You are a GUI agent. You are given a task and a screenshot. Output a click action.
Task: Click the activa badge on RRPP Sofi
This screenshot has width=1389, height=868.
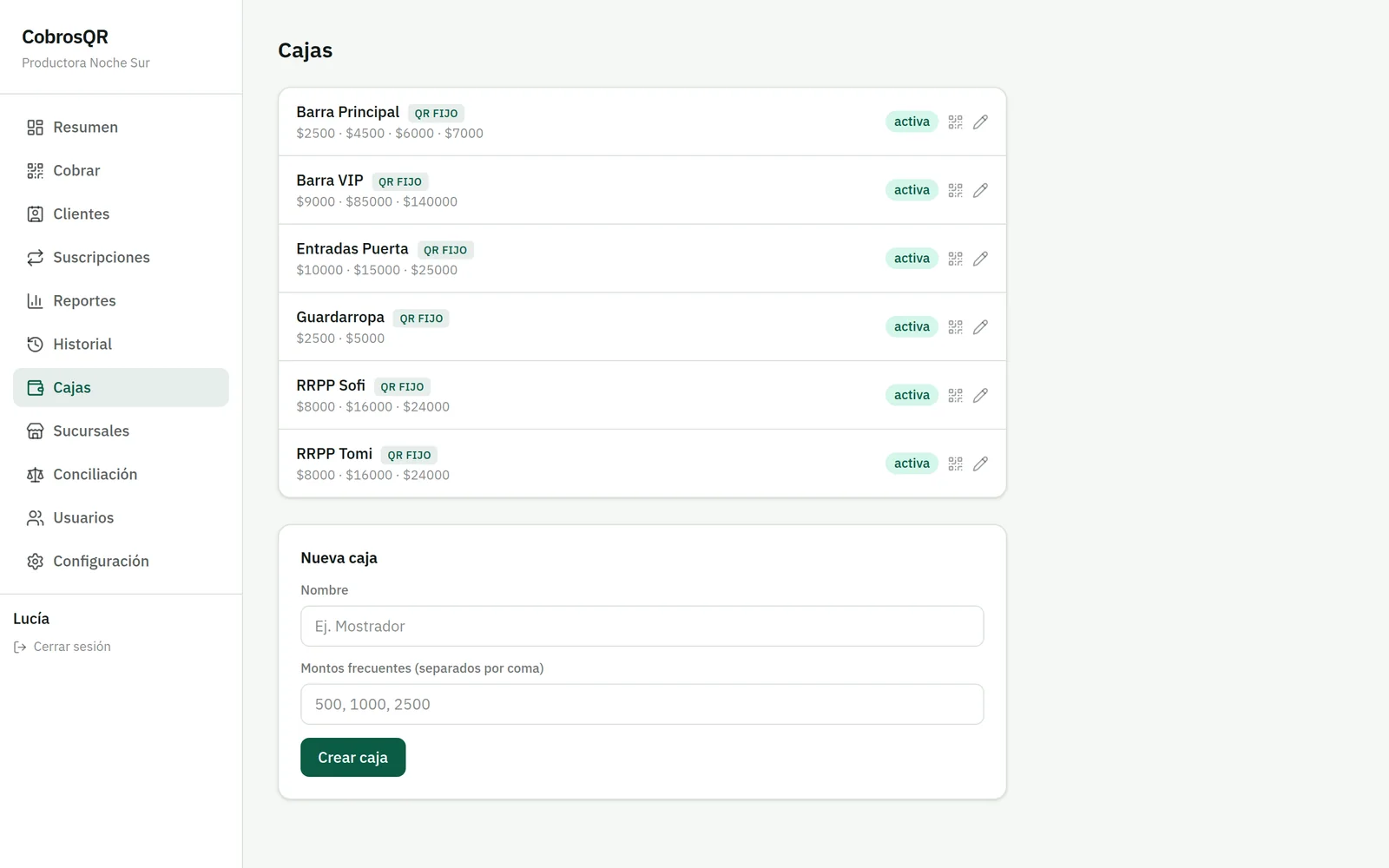[912, 396]
